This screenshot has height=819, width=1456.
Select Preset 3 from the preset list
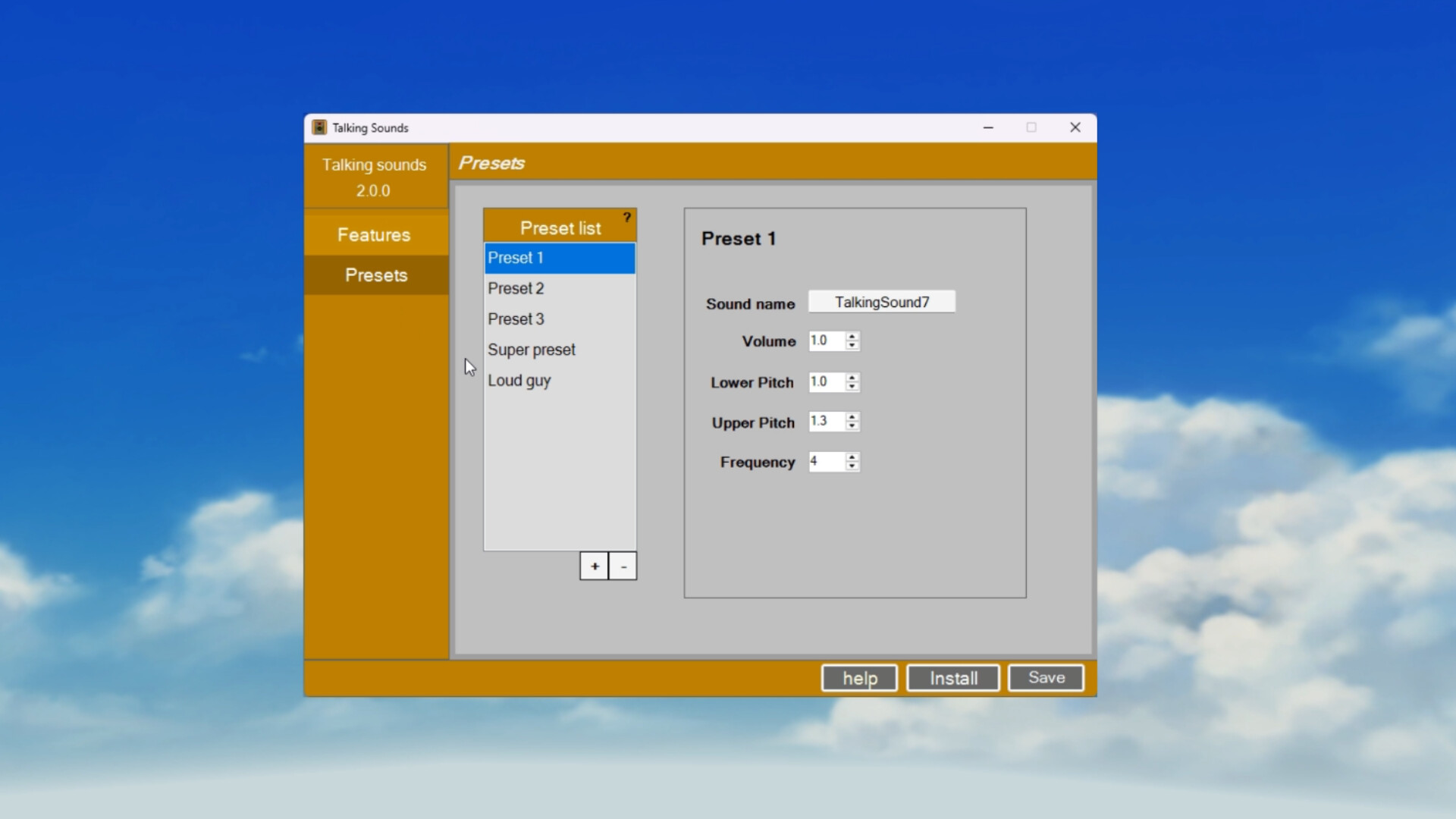516,318
